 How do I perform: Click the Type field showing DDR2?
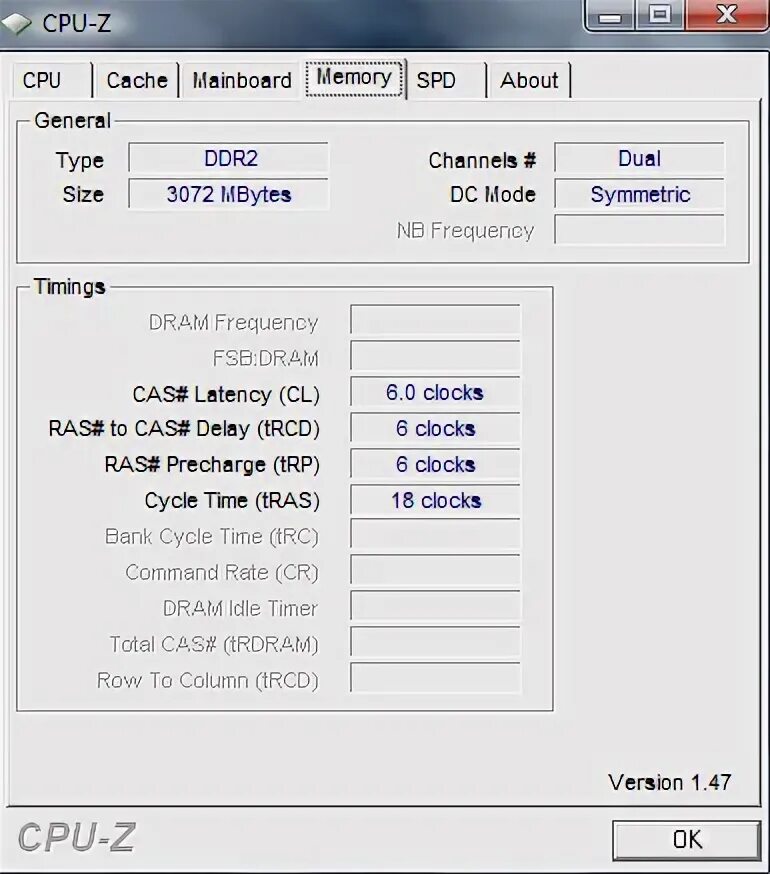(x=229, y=158)
